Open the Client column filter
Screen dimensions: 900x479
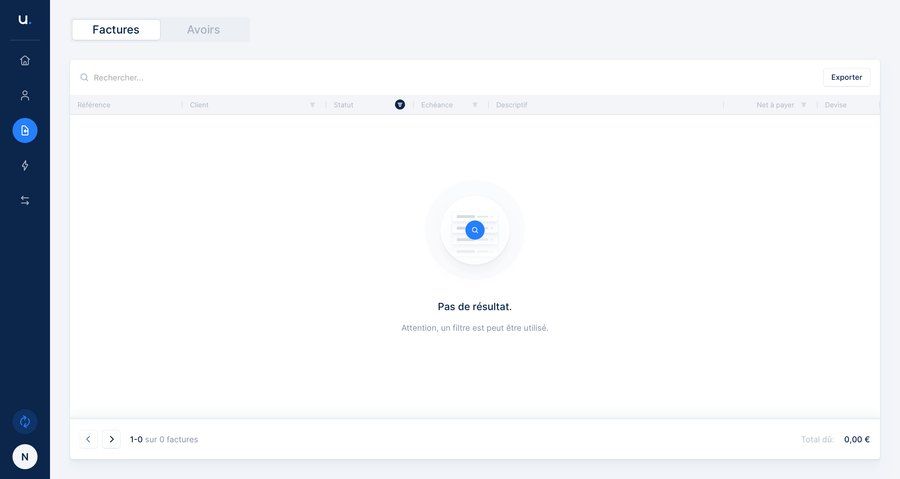(x=312, y=105)
